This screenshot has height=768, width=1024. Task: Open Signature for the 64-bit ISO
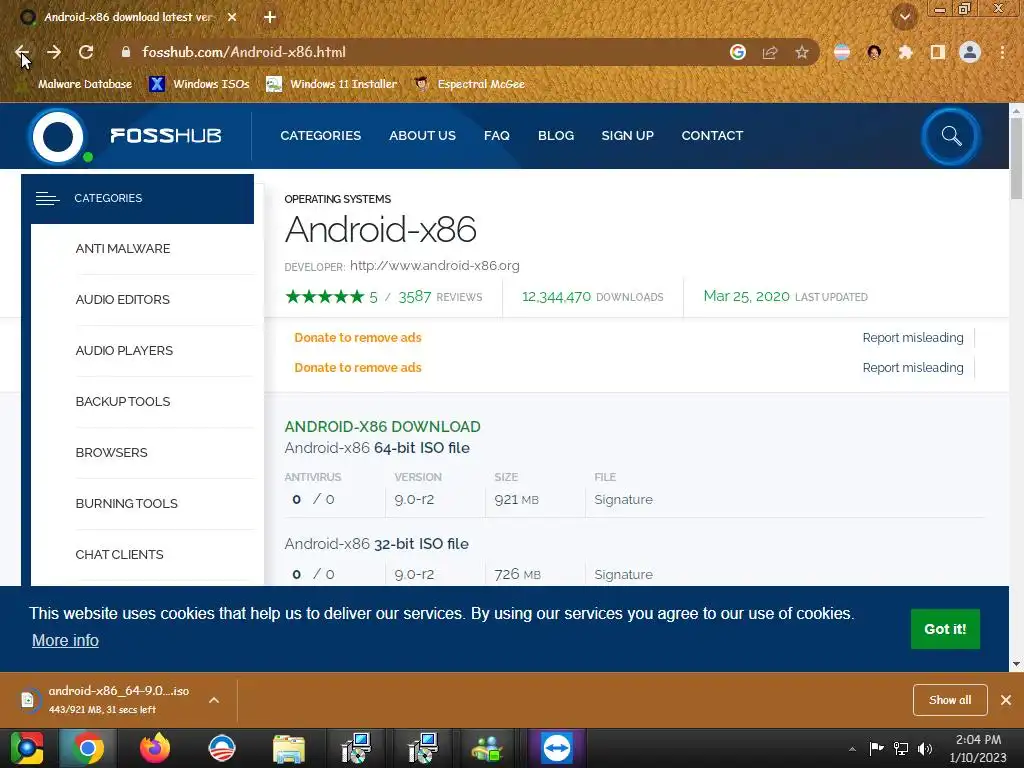pyautogui.click(x=623, y=500)
